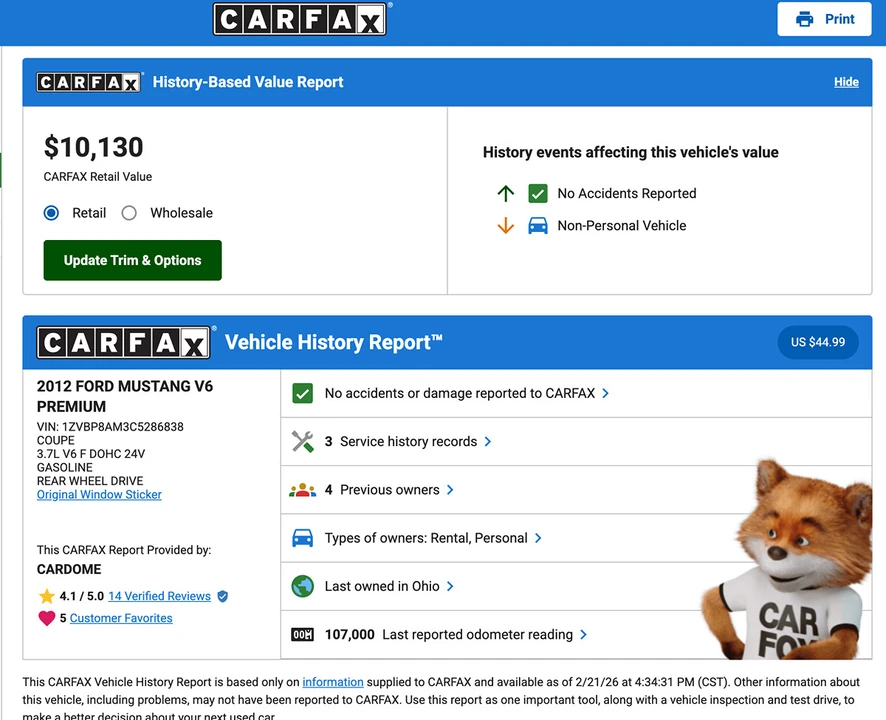Expand the Last owned in Ohio chevron

450,586
